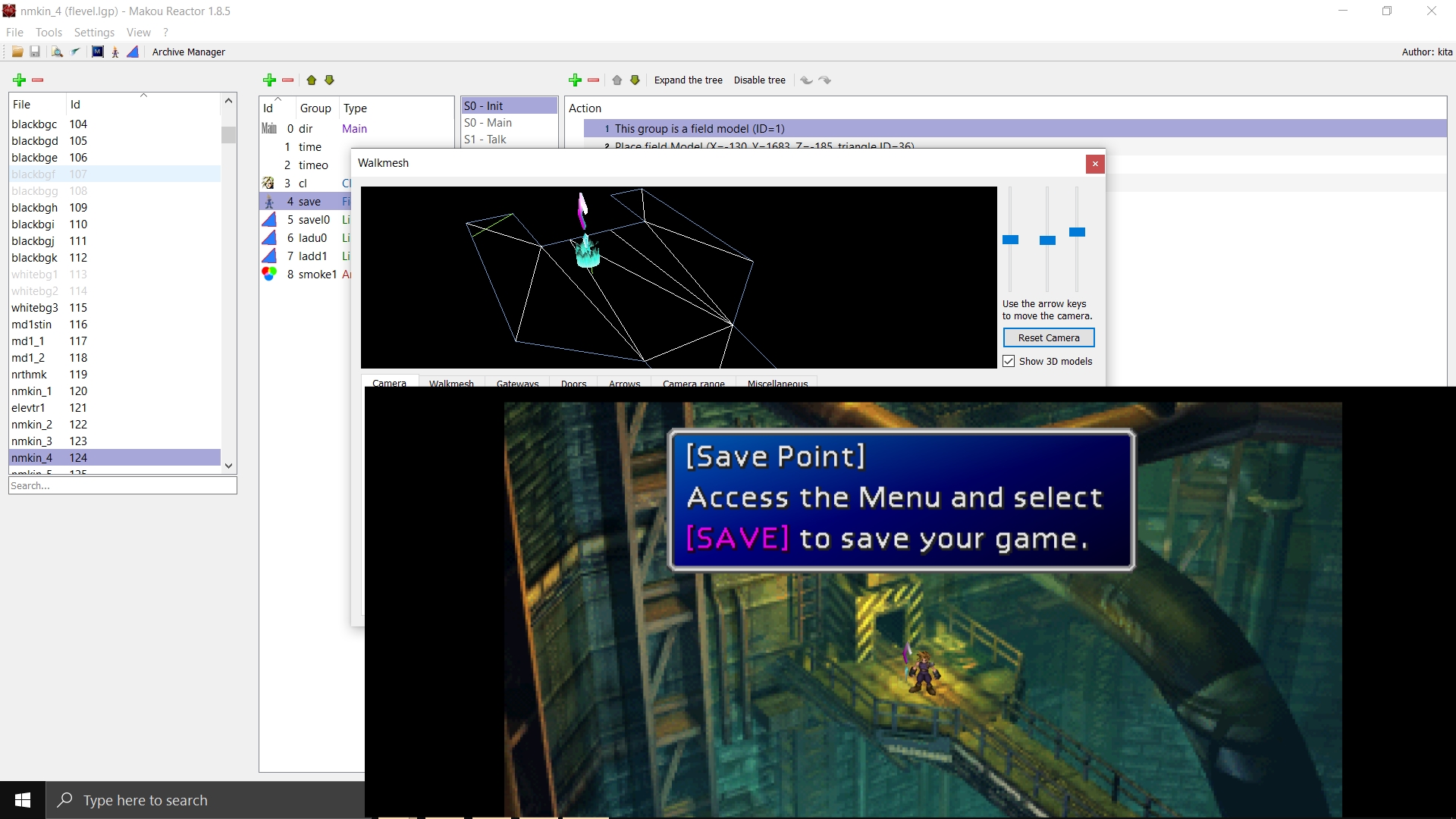Click the blue triangle icon of savel0
Screen dimensions: 1456x819
click(x=269, y=220)
